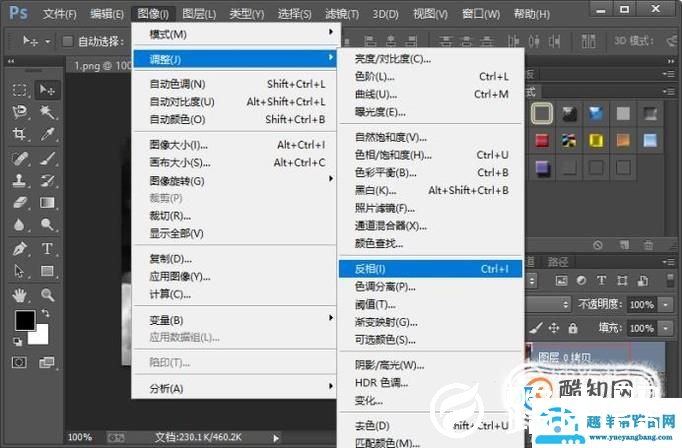Select the Horizontal Type tool
The width and height of the screenshot is (682, 448).
[47, 249]
